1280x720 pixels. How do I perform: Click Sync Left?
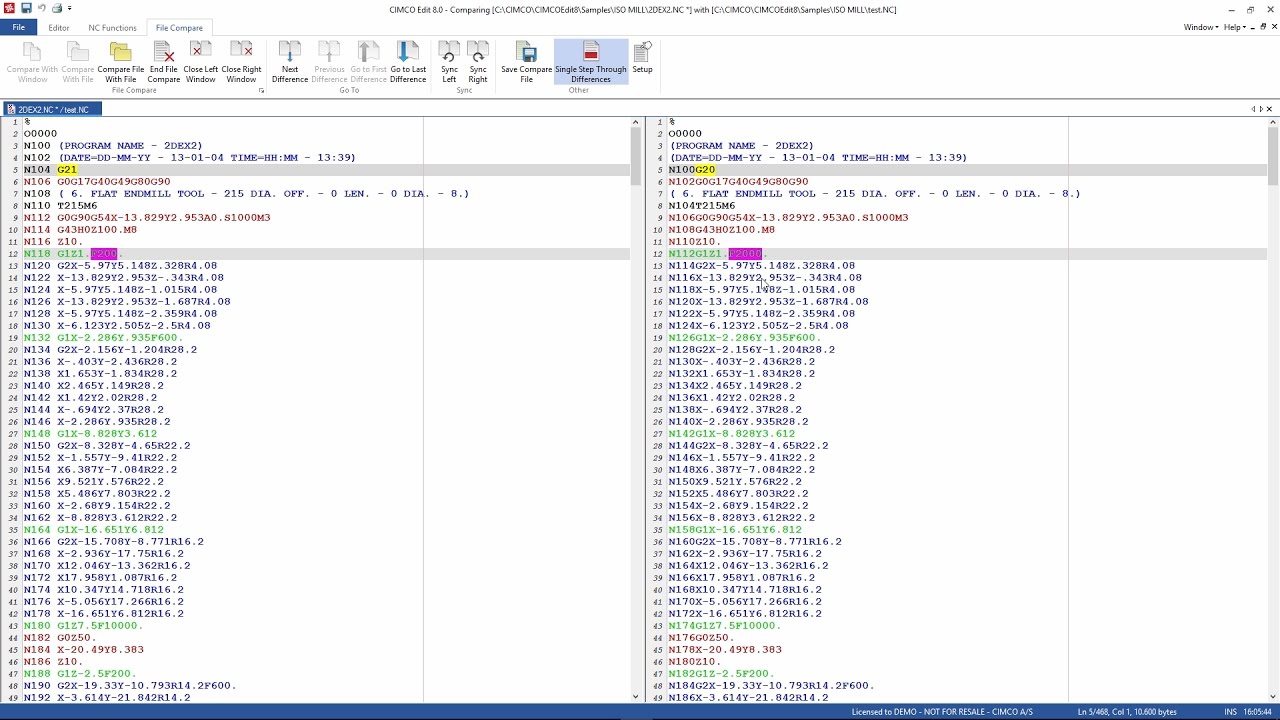[449, 62]
